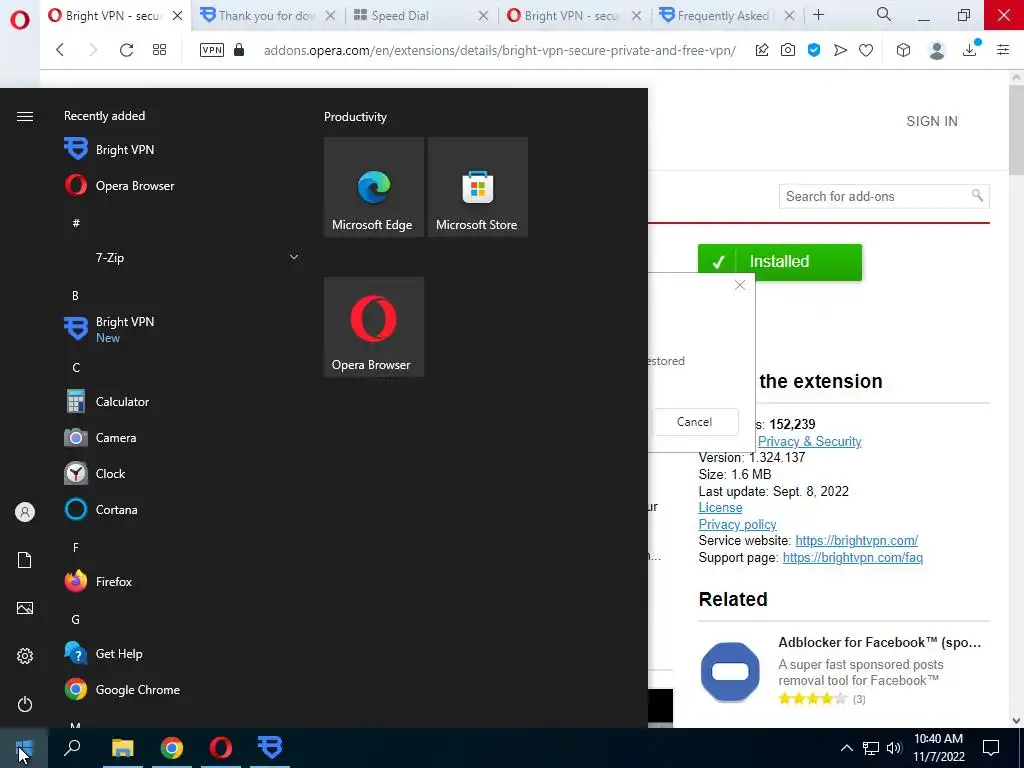Click SIGN IN on addons page

click(932, 121)
